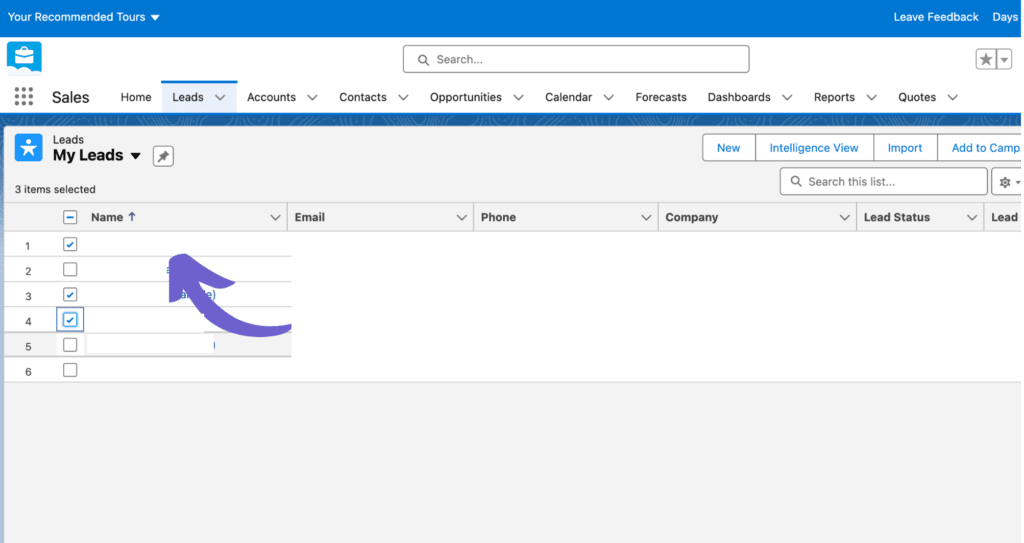Open the App Launcher grid icon

(23, 97)
